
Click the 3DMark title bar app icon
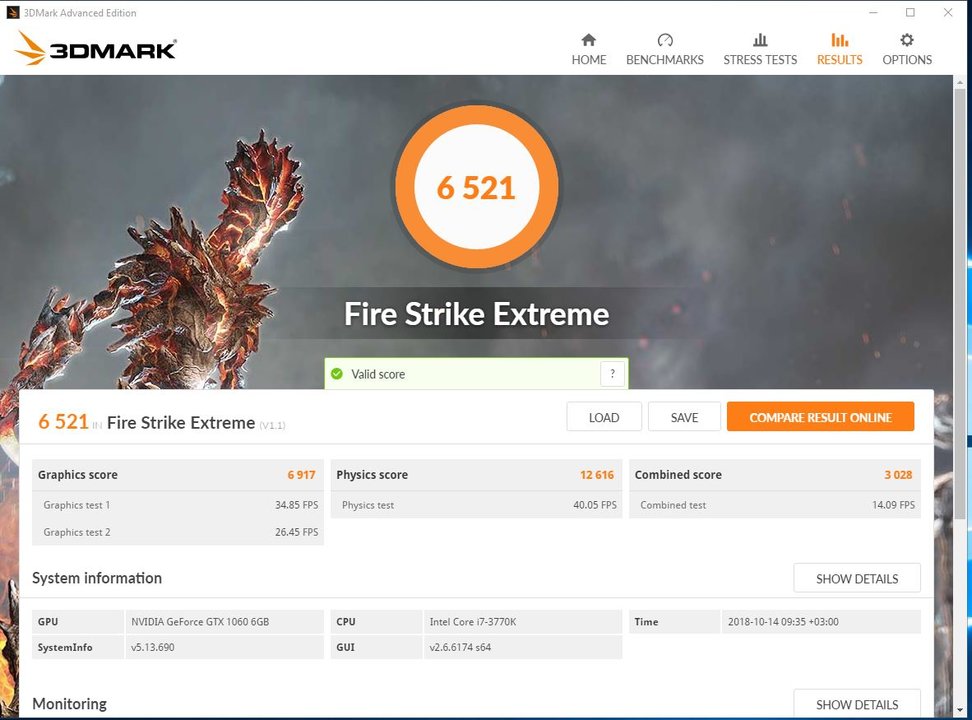[12, 12]
